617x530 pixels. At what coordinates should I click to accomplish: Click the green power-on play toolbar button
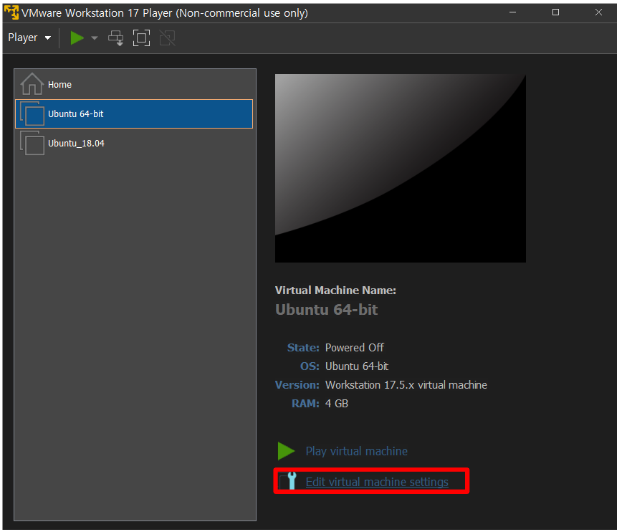click(x=77, y=38)
